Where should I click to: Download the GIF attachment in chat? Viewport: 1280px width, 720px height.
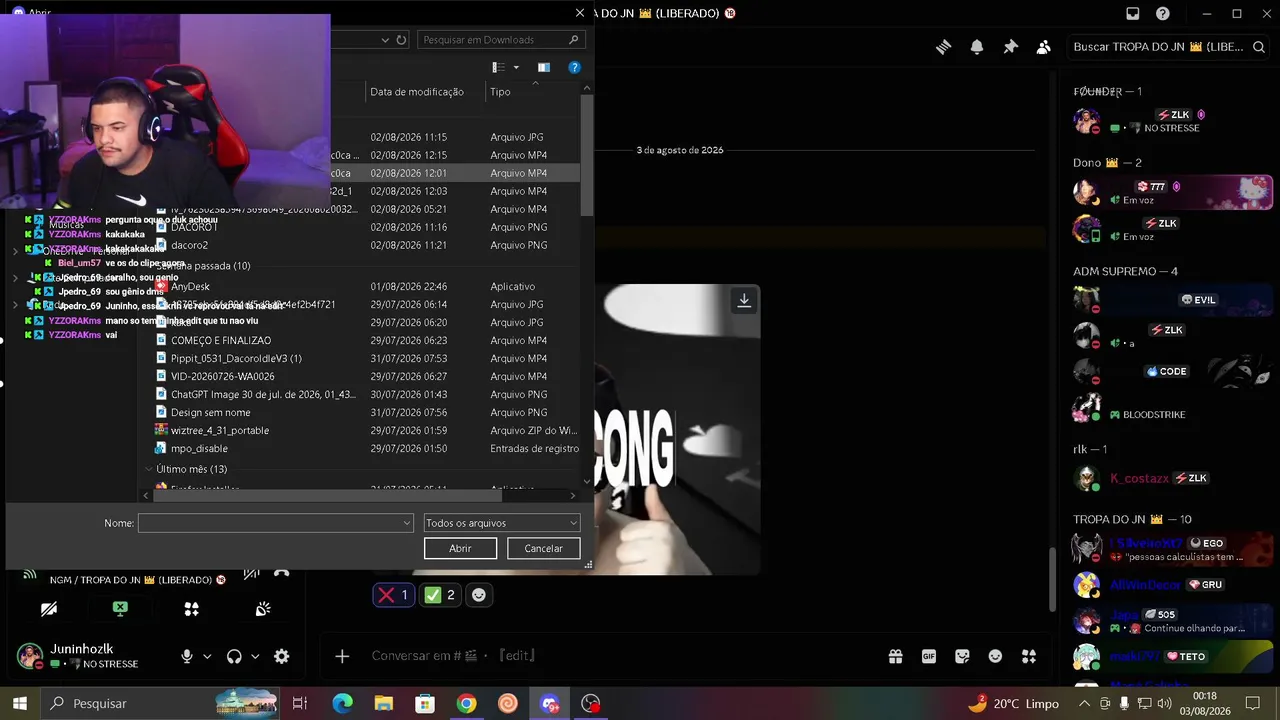(x=744, y=300)
